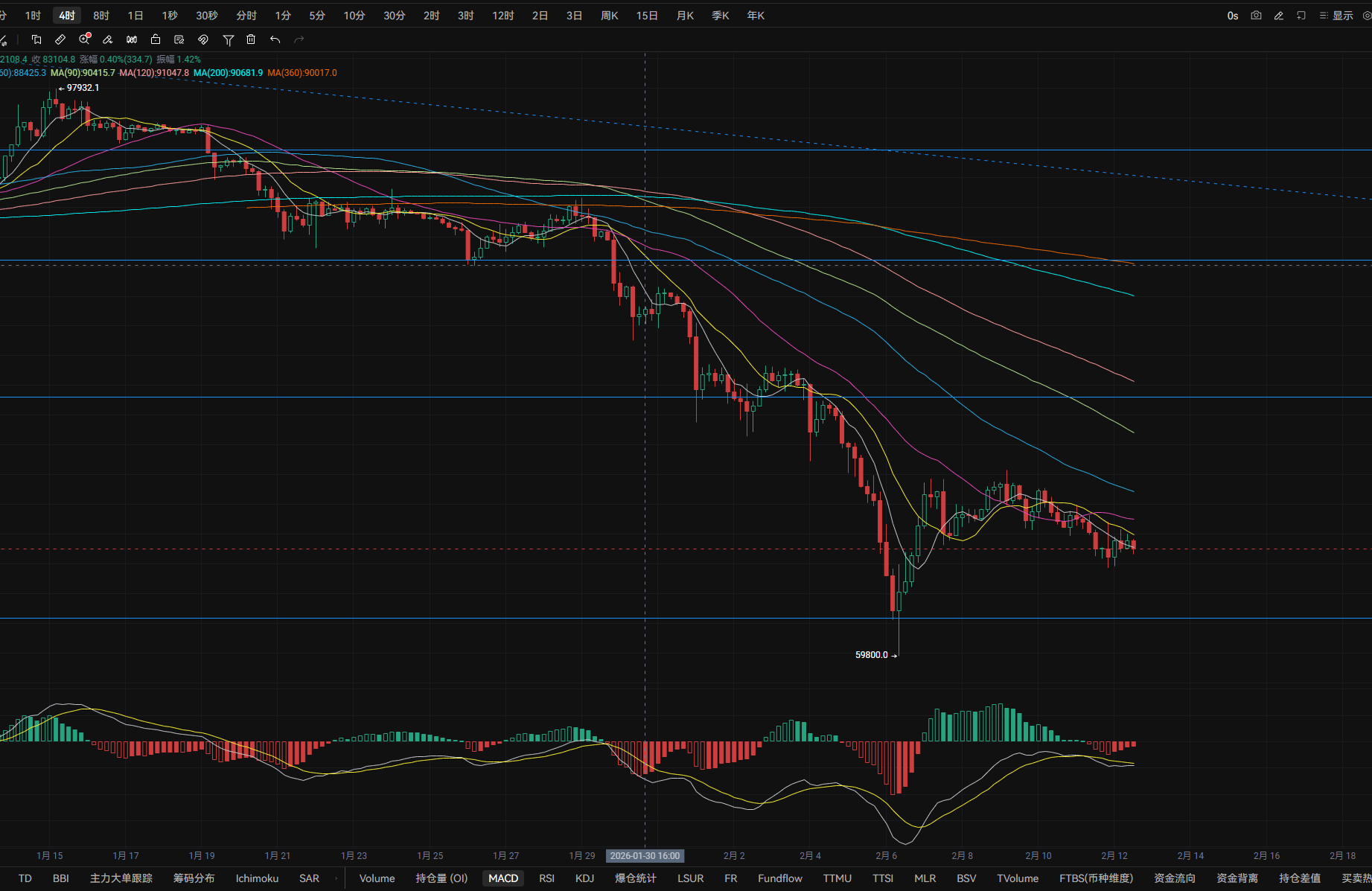The image size is (1372, 891).
Task: Expand more main indicators arrow after SAR
Action: [x=336, y=878]
